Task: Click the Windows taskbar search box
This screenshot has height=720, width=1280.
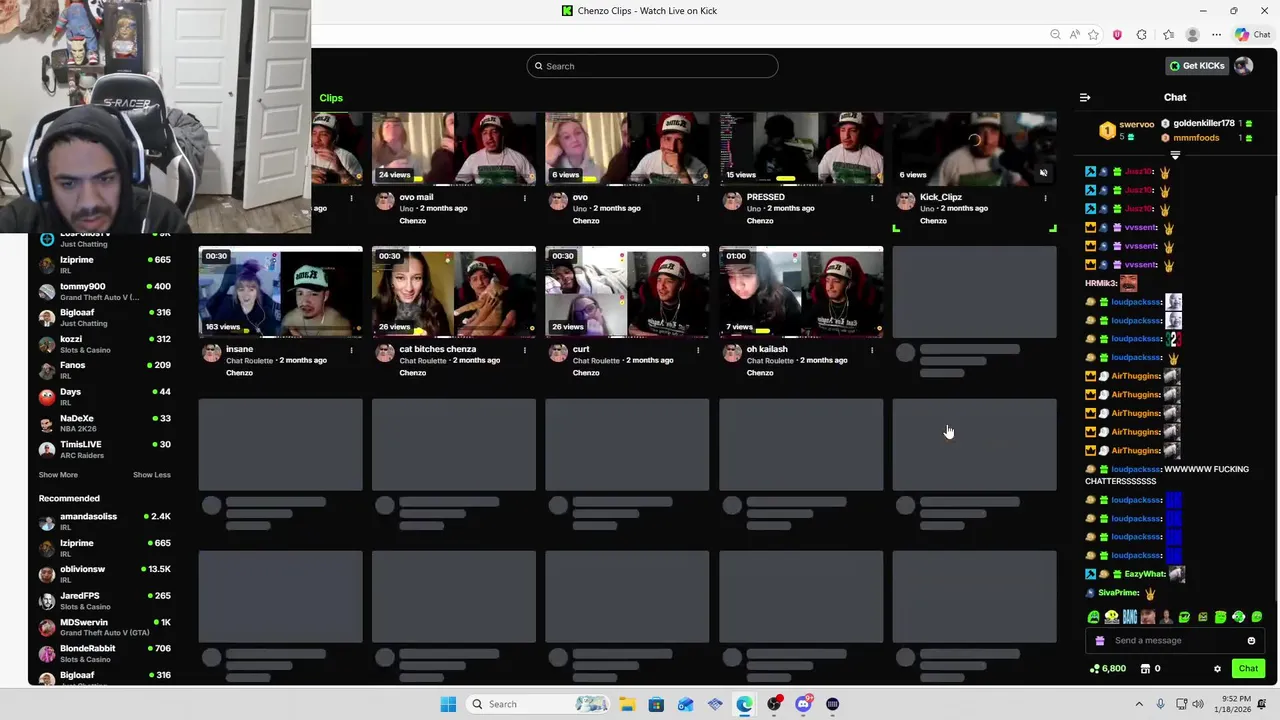Action: 538,704
